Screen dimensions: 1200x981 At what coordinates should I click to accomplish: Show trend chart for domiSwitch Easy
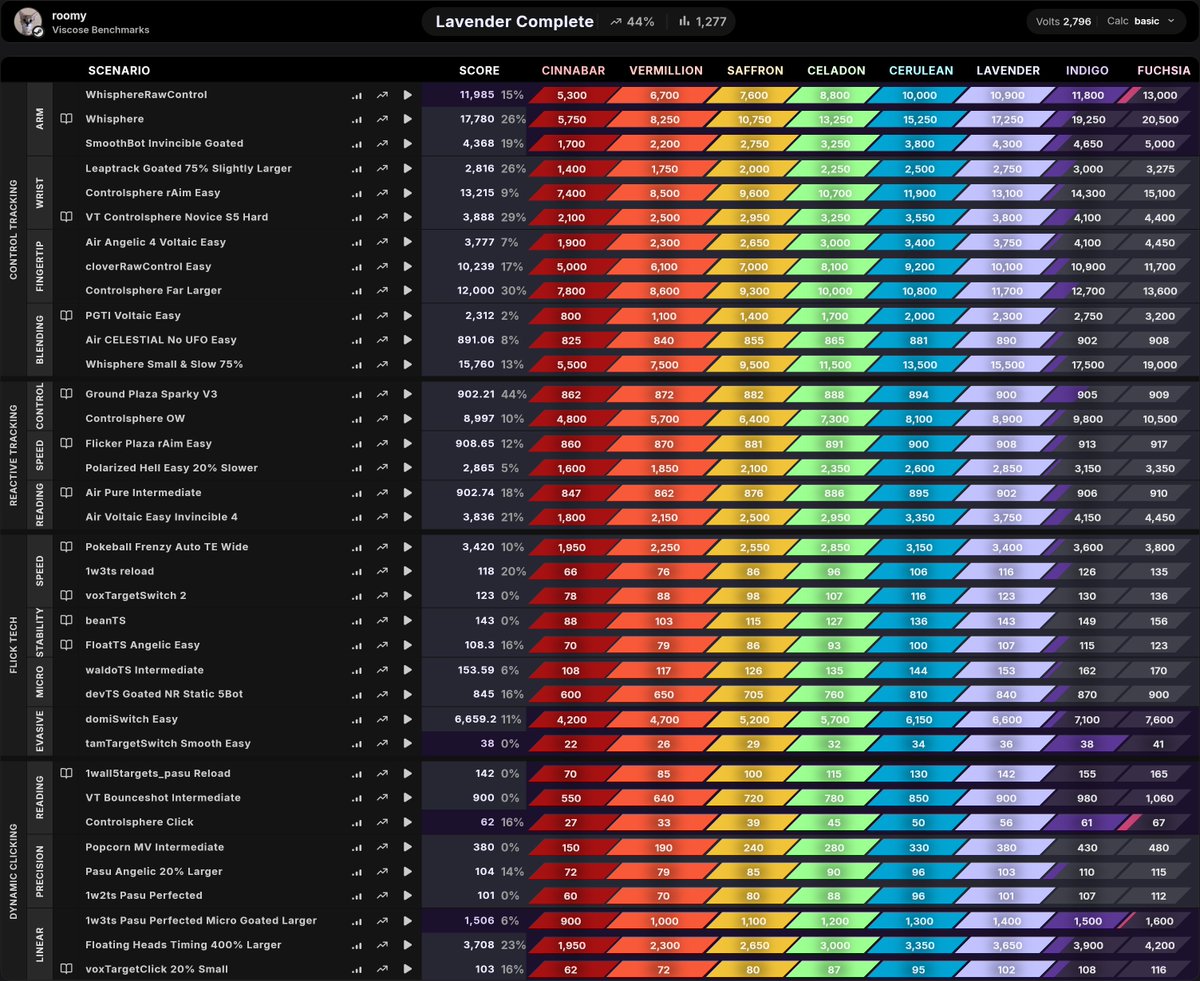point(382,719)
